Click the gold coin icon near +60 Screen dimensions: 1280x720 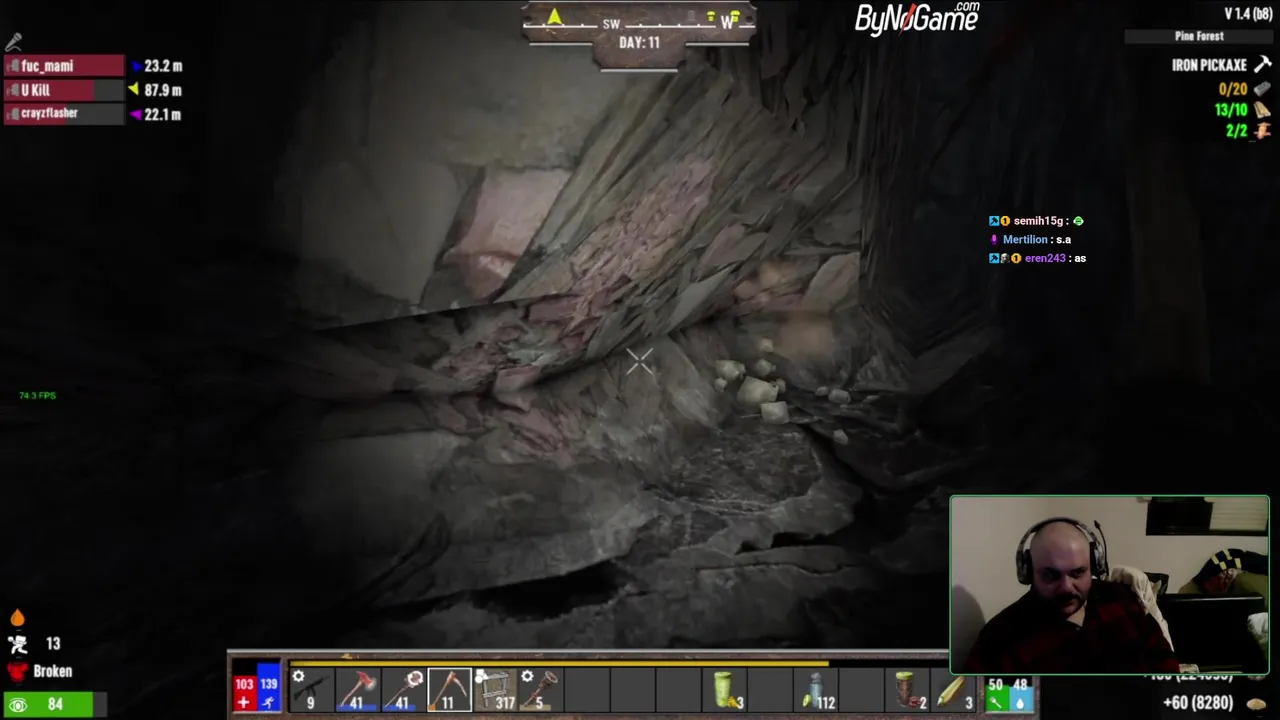(1257, 703)
